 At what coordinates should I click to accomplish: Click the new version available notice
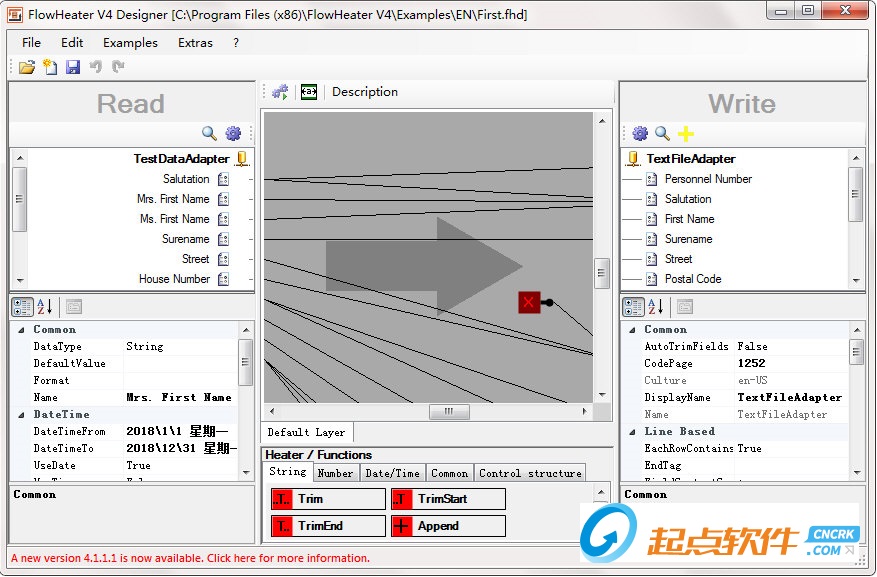pos(190,558)
